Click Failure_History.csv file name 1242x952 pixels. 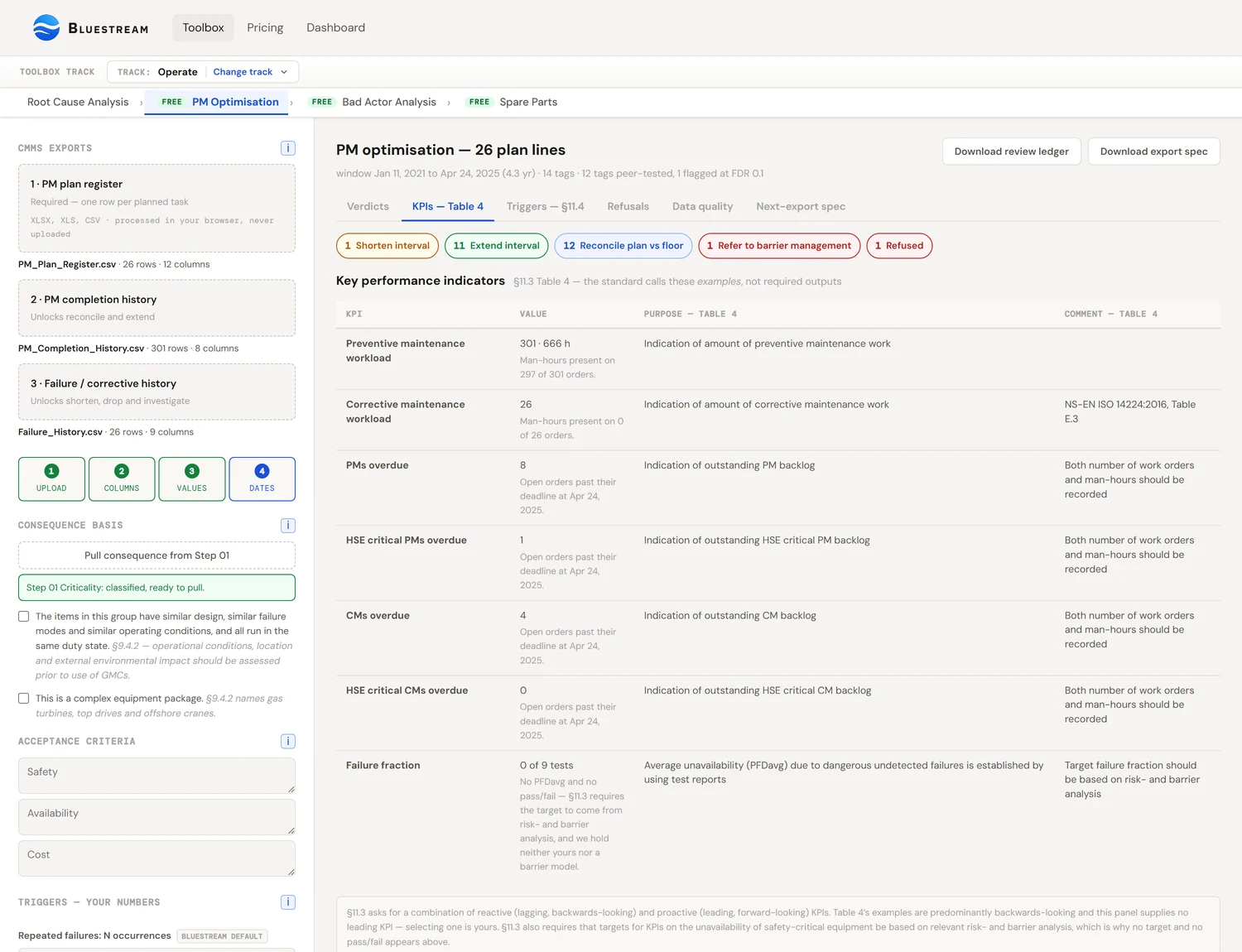click(60, 432)
